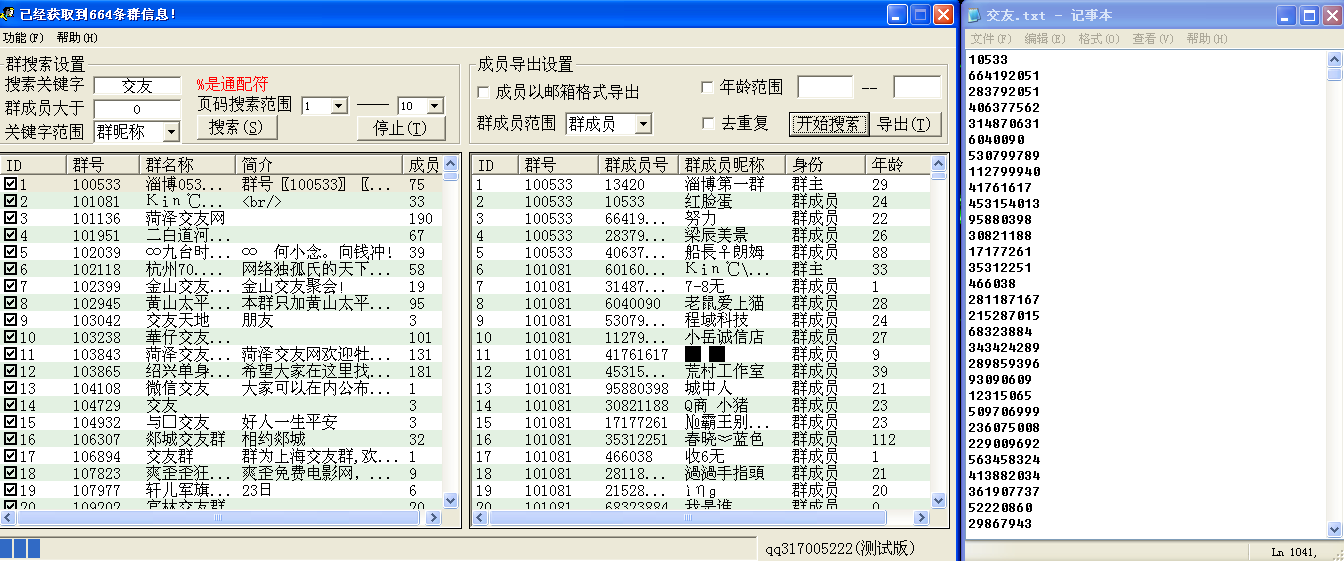The image size is (1344, 561).
Task: Click line 12315065 in Notepad
Action: (1000, 395)
